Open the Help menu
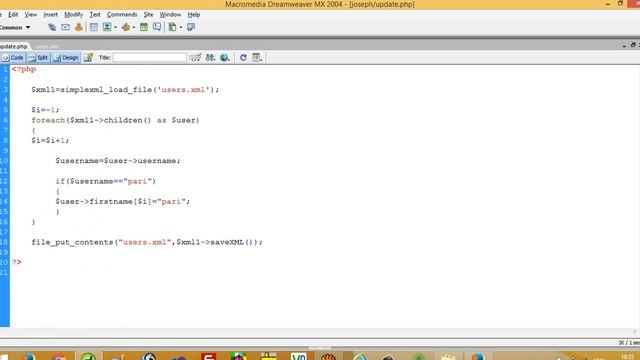The height and width of the screenshot is (360, 640). point(194,14)
